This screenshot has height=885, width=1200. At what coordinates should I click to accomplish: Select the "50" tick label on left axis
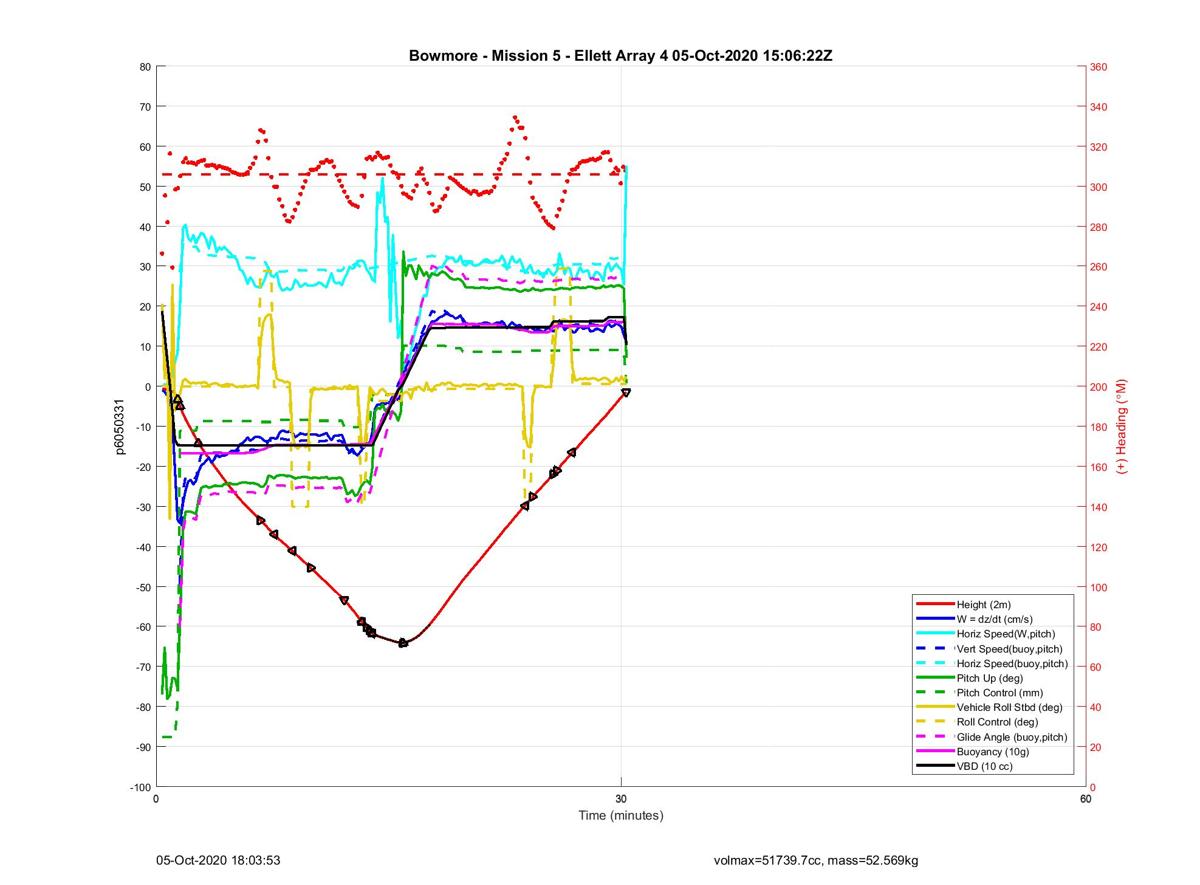tap(145, 187)
